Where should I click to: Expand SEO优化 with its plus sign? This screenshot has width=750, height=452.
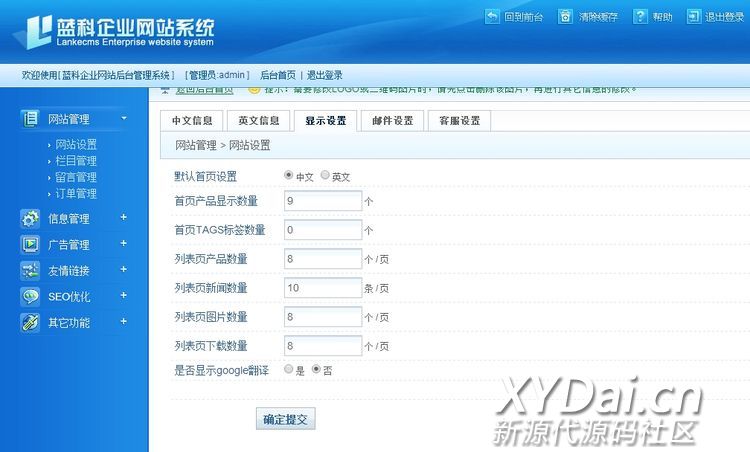tap(123, 295)
